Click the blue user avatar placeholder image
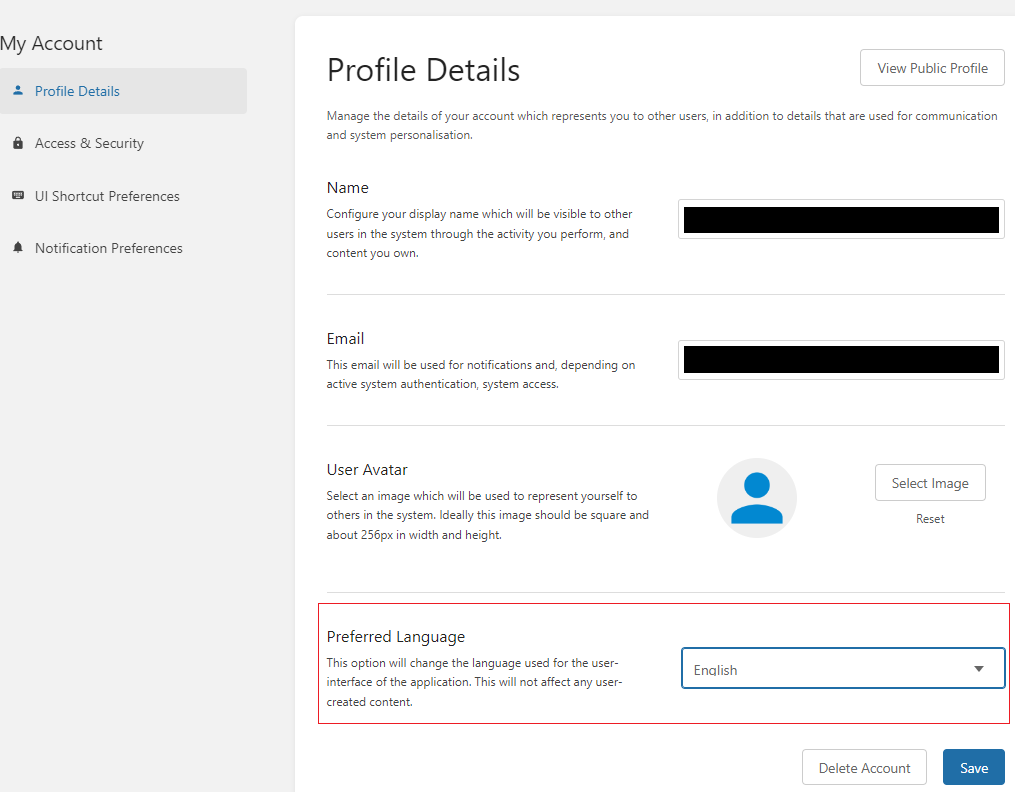The height and width of the screenshot is (792, 1015). coord(756,498)
